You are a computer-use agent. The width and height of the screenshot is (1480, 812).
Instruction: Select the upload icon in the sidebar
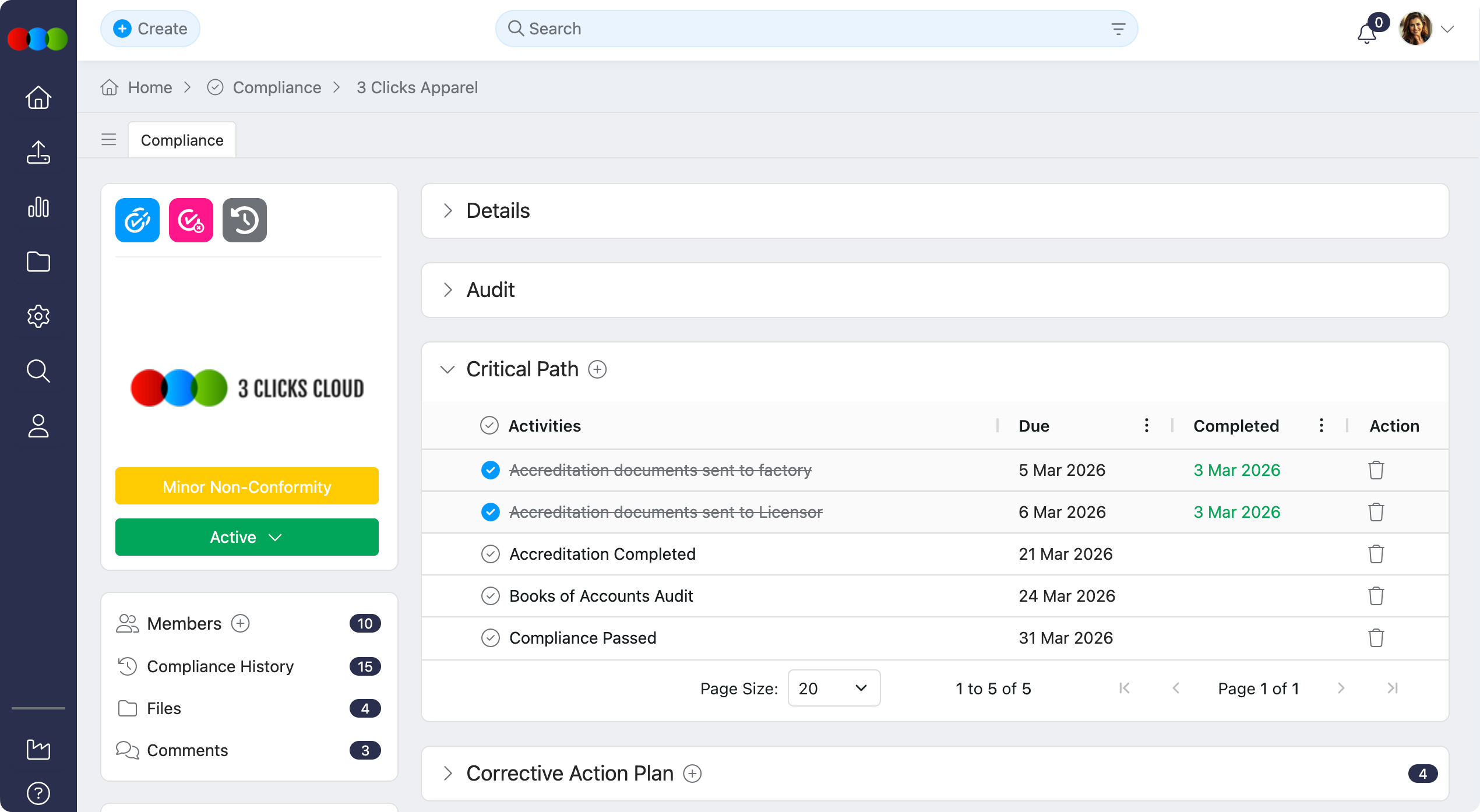coord(38,152)
